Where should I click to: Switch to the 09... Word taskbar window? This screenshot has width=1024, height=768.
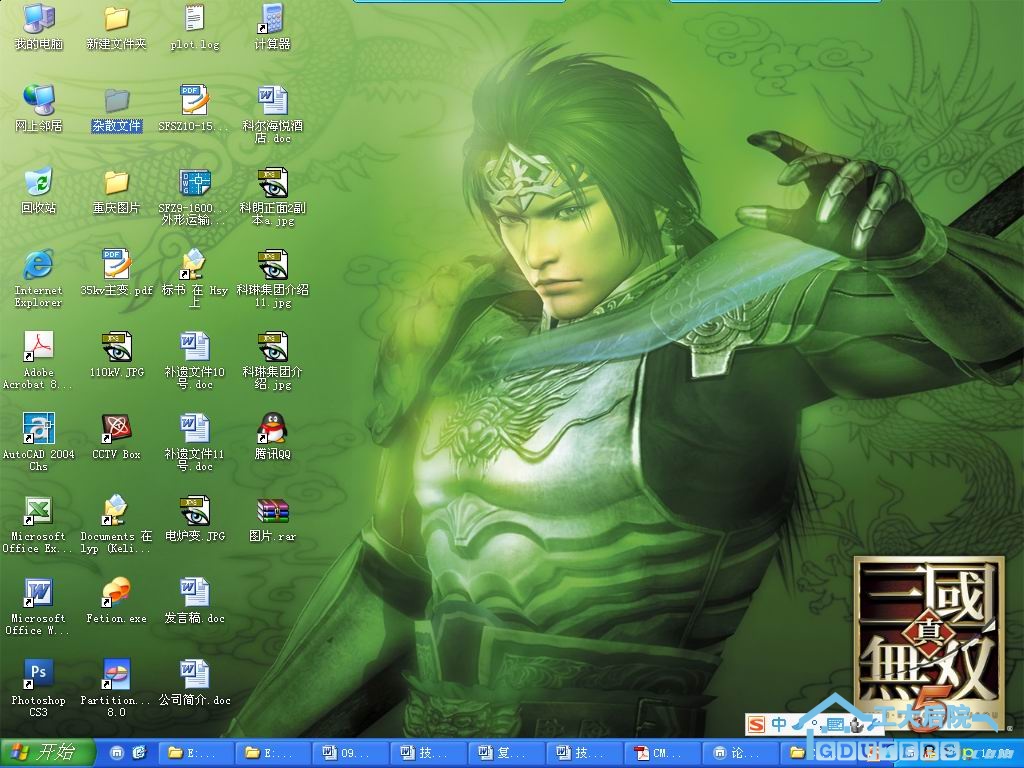pyautogui.click(x=348, y=752)
